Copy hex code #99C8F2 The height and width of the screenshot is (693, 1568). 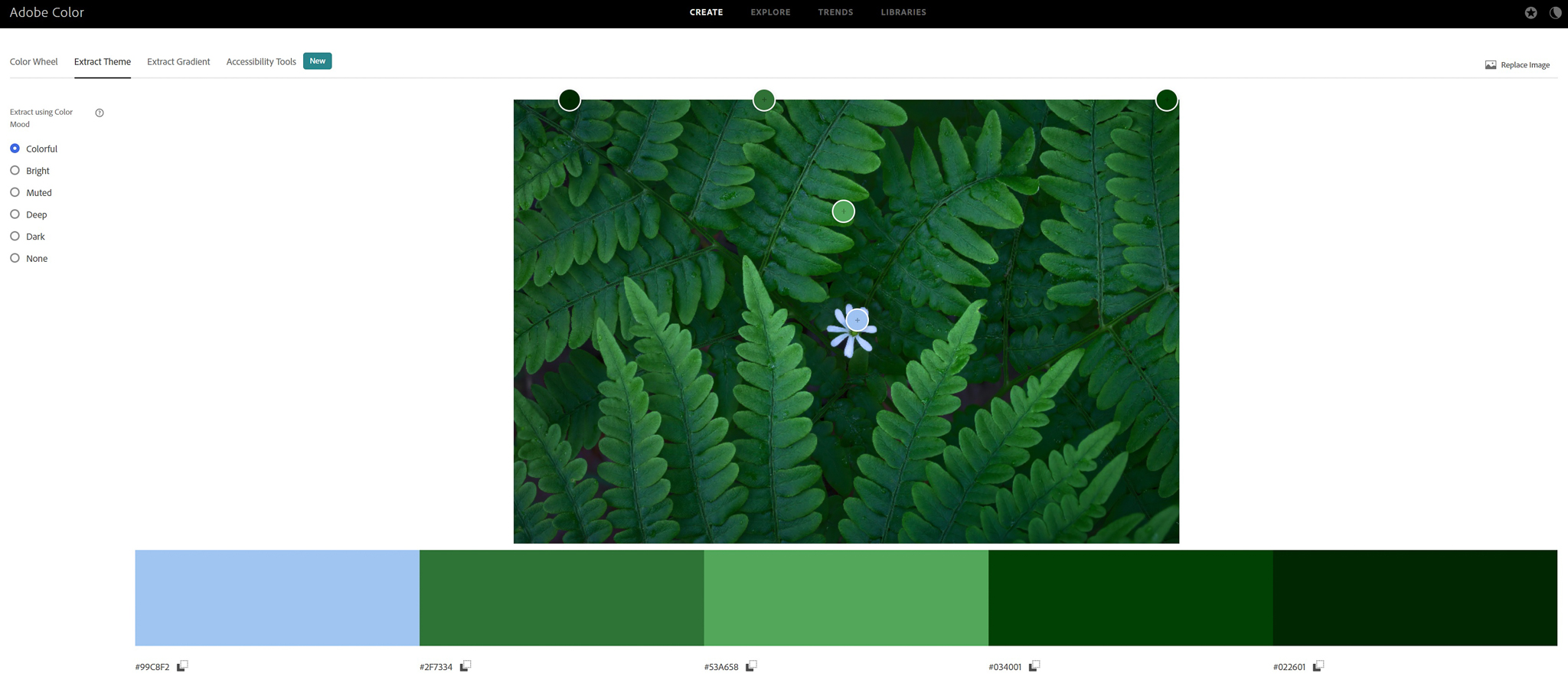(182, 666)
